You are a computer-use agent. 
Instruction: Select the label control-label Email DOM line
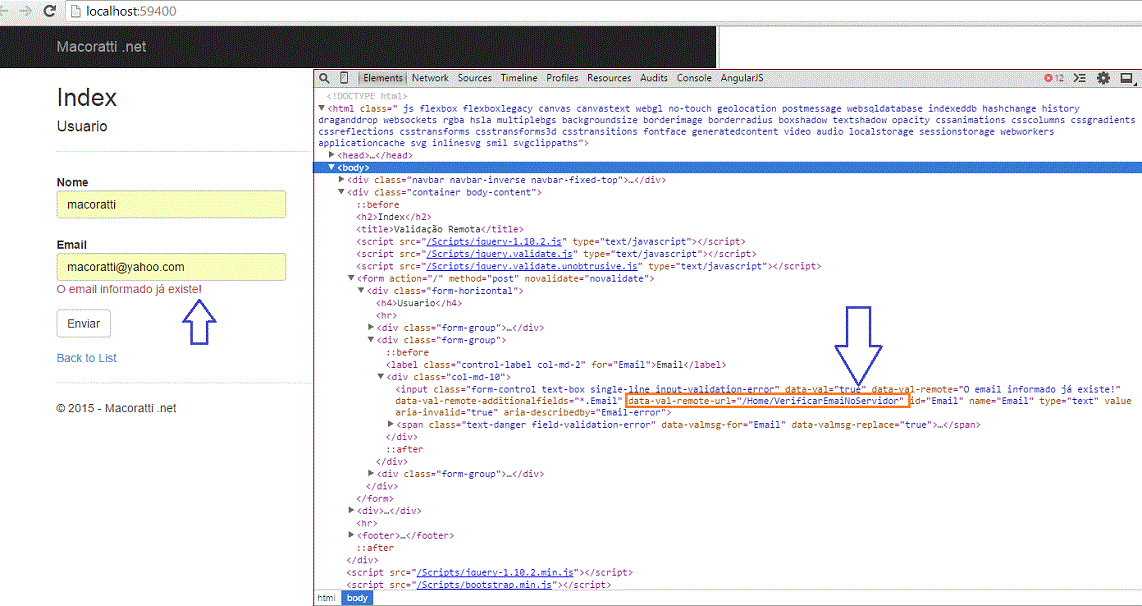tap(556, 364)
